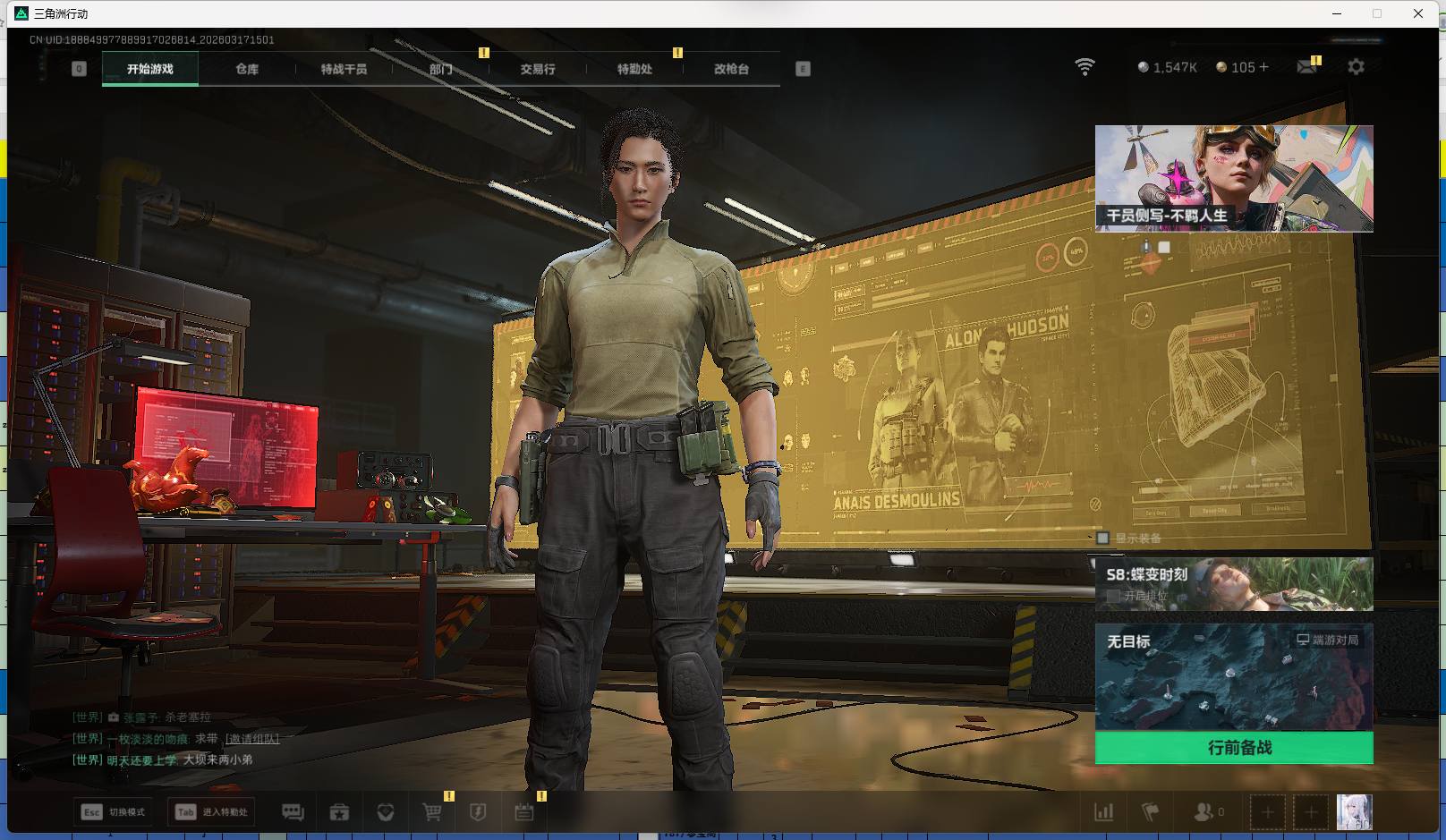Screen dimensions: 1446x840
Task: Click the first empty teammate slot plus
Action: pos(1267,812)
